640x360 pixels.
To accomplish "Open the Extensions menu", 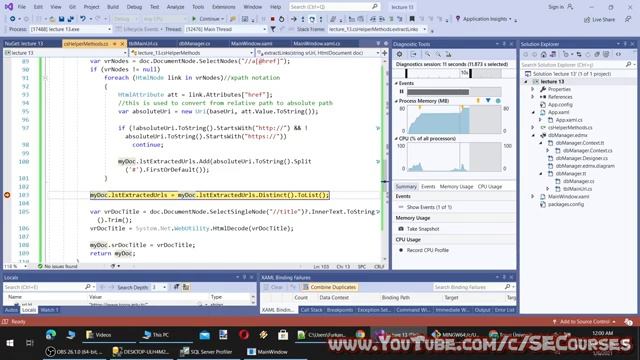I will [223, 7].
